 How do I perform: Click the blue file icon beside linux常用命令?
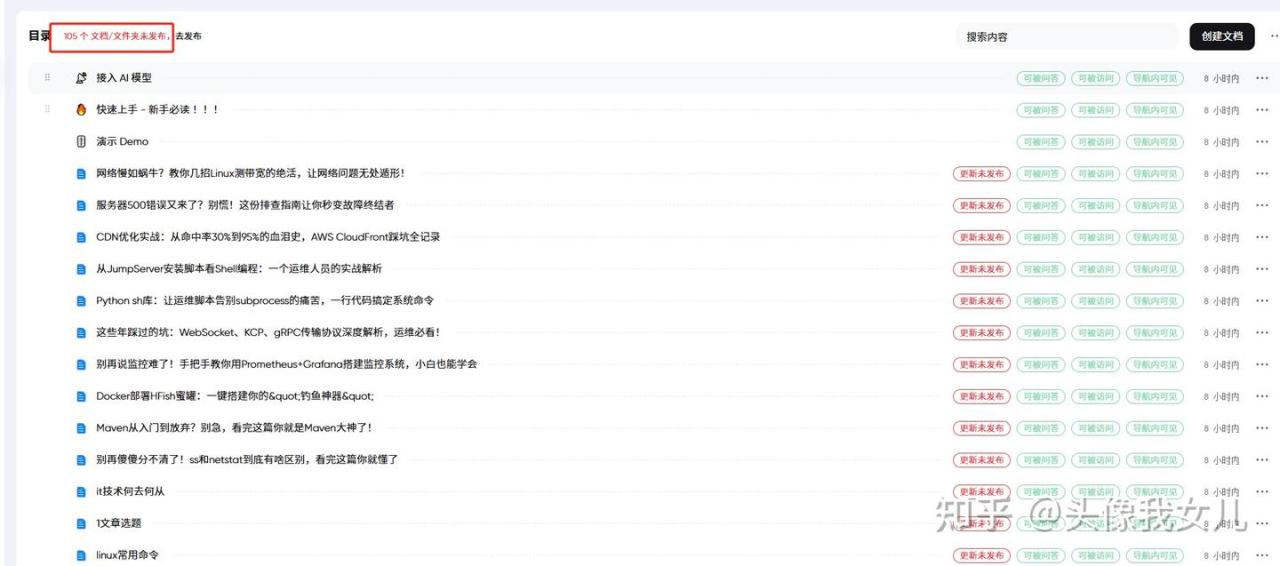click(82, 555)
